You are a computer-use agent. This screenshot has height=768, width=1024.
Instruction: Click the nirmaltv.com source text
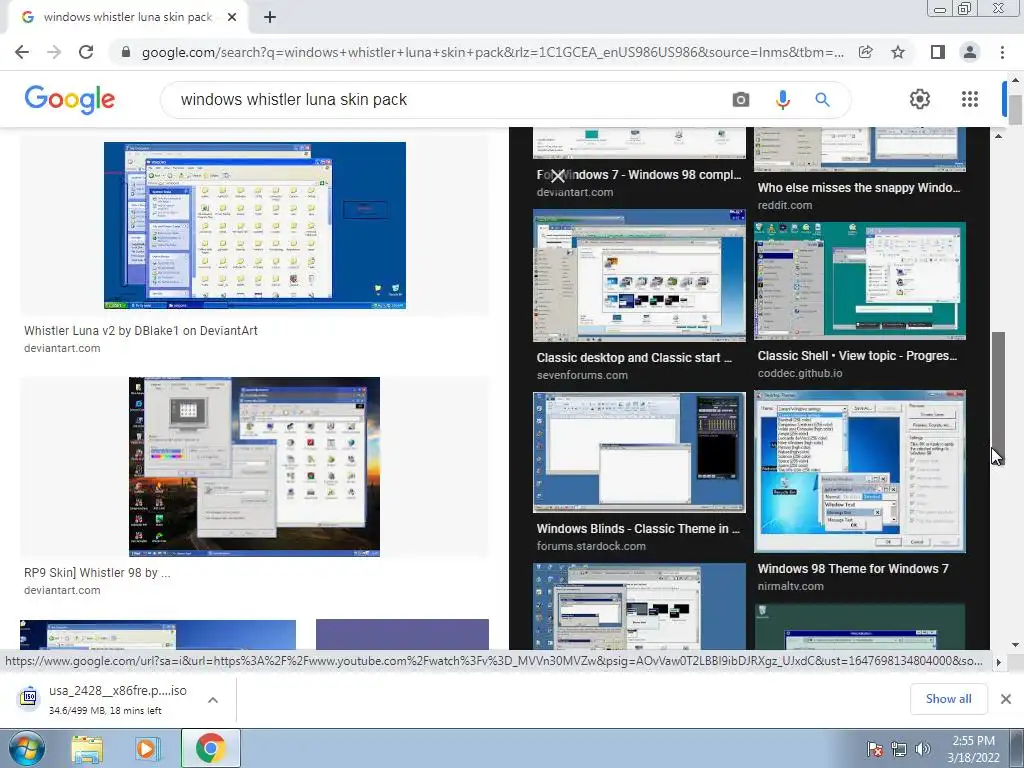790,586
